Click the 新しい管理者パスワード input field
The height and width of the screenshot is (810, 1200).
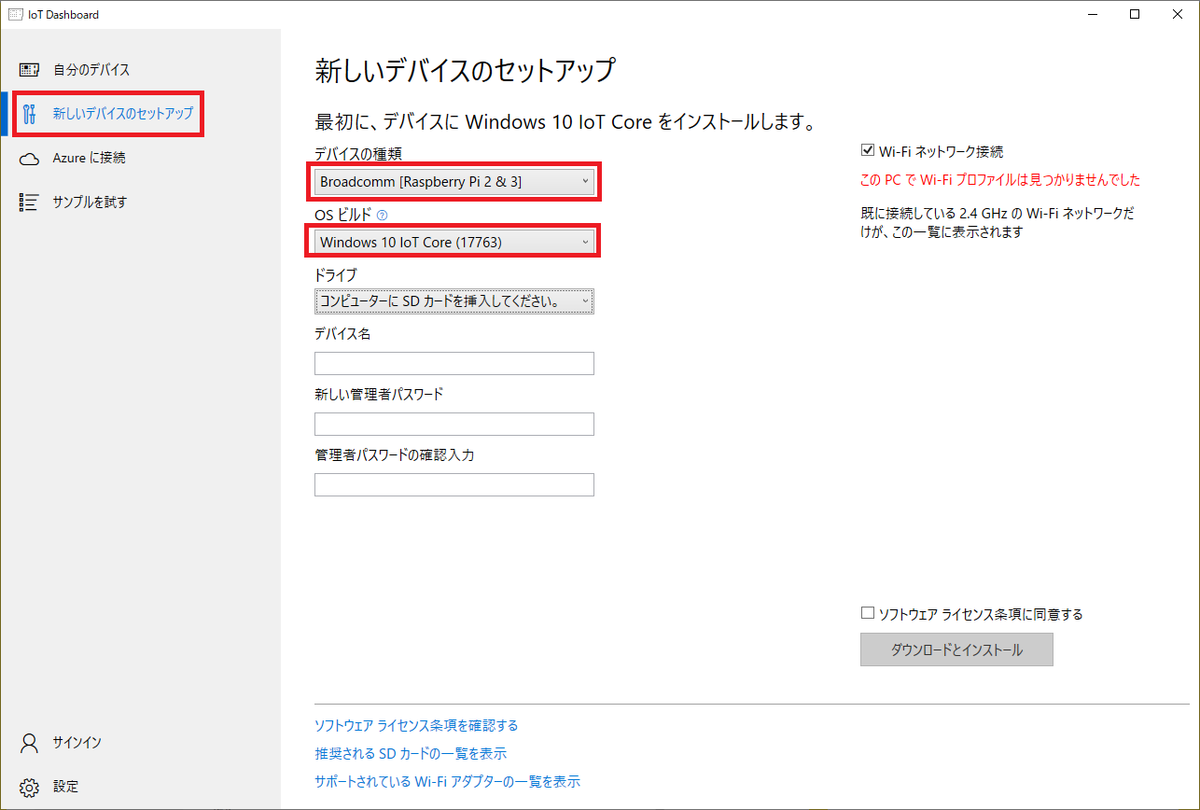tap(454, 424)
